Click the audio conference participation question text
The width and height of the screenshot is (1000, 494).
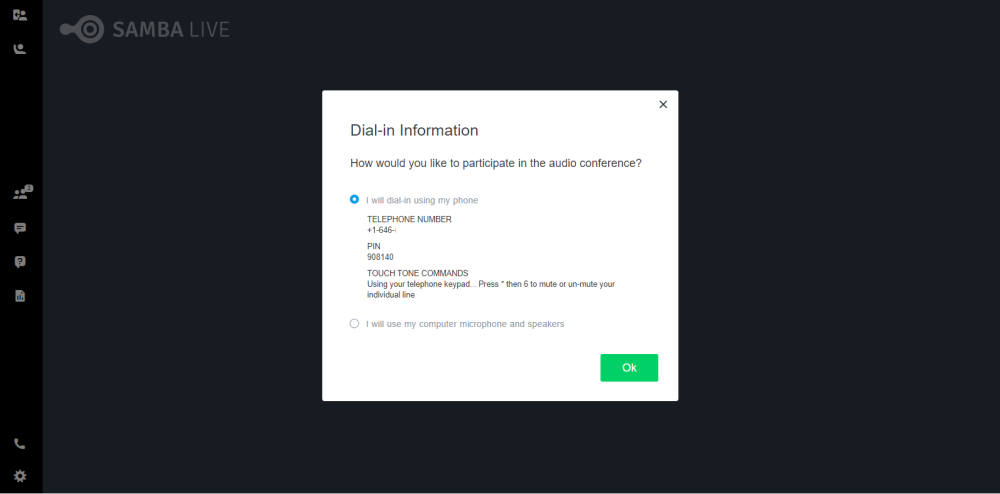click(496, 163)
